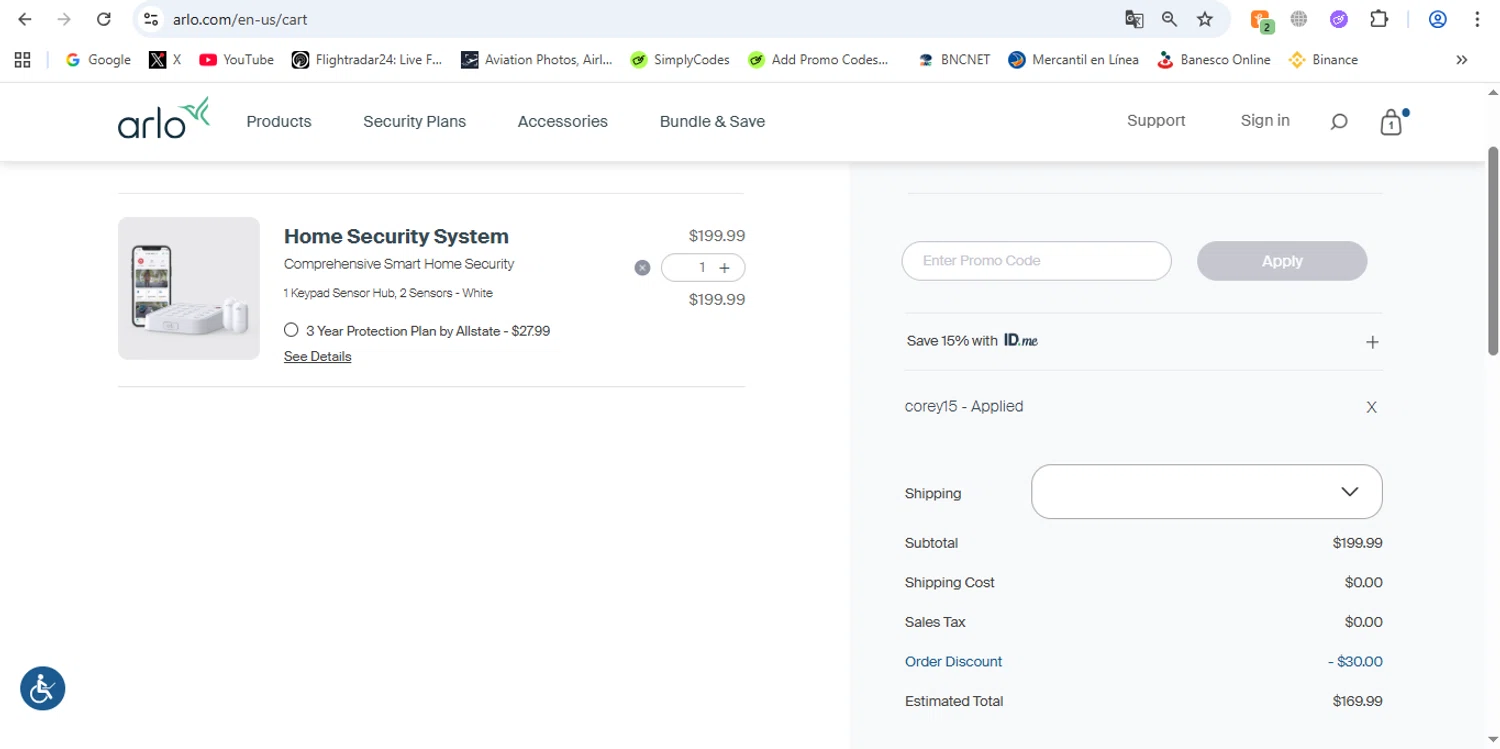
Task: Select the 3 Year Protection Plan option
Action: click(x=291, y=330)
